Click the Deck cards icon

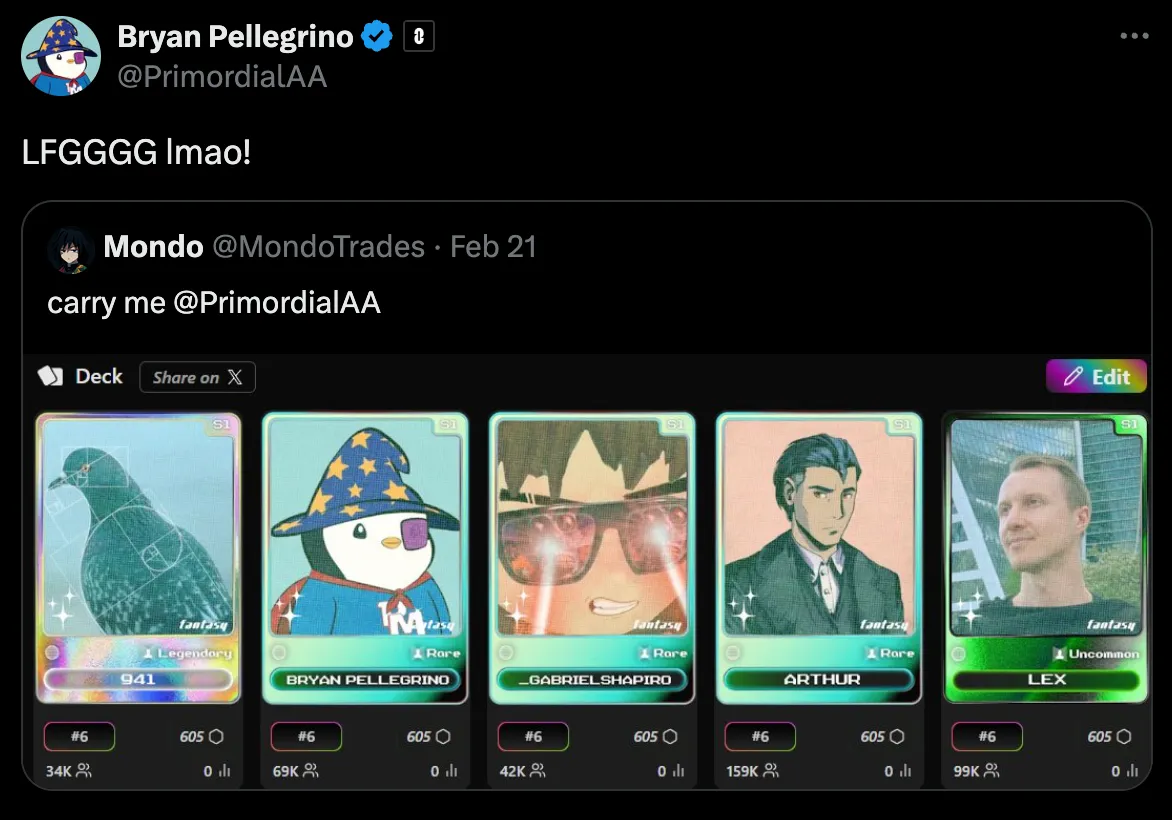(50, 376)
